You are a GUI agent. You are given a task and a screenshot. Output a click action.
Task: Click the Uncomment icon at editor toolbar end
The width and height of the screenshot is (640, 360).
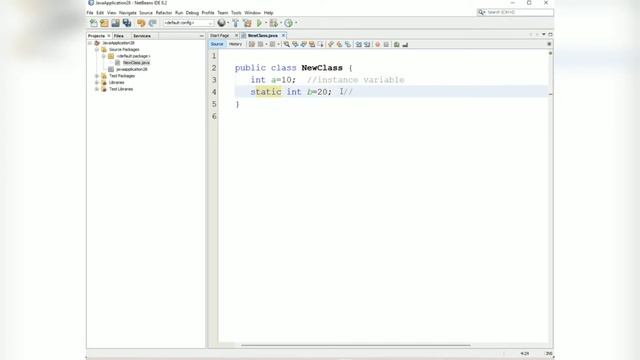(x=405, y=44)
